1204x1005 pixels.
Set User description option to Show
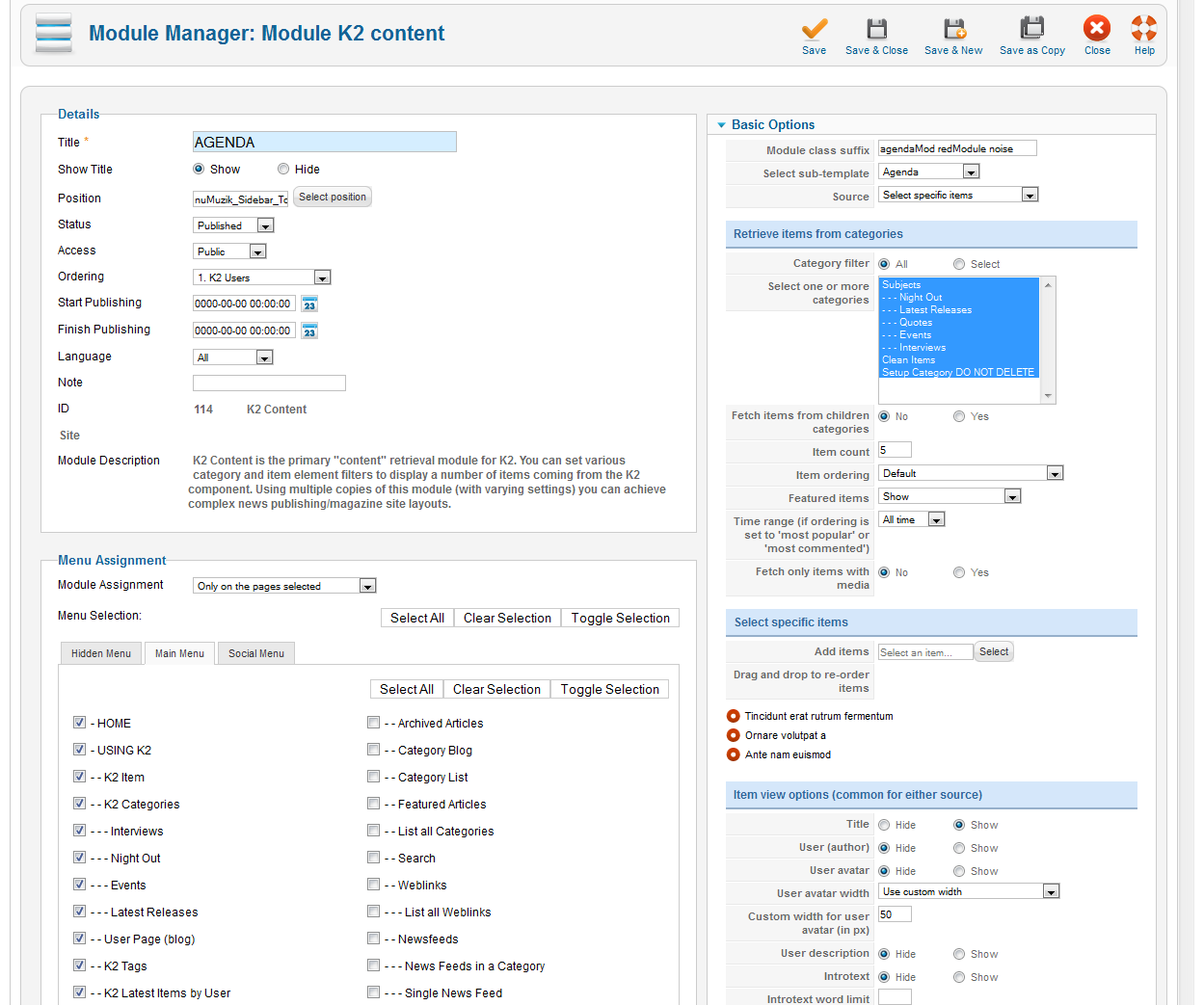[959, 954]
